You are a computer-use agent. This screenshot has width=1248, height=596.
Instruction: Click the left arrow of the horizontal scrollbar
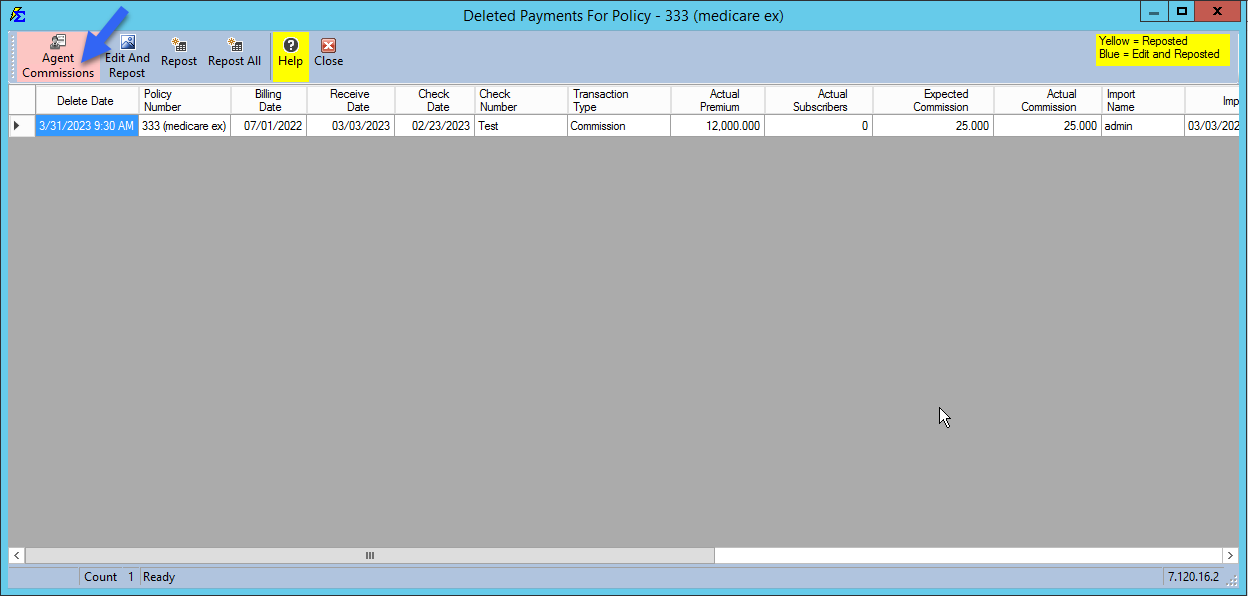click(16, 555)
